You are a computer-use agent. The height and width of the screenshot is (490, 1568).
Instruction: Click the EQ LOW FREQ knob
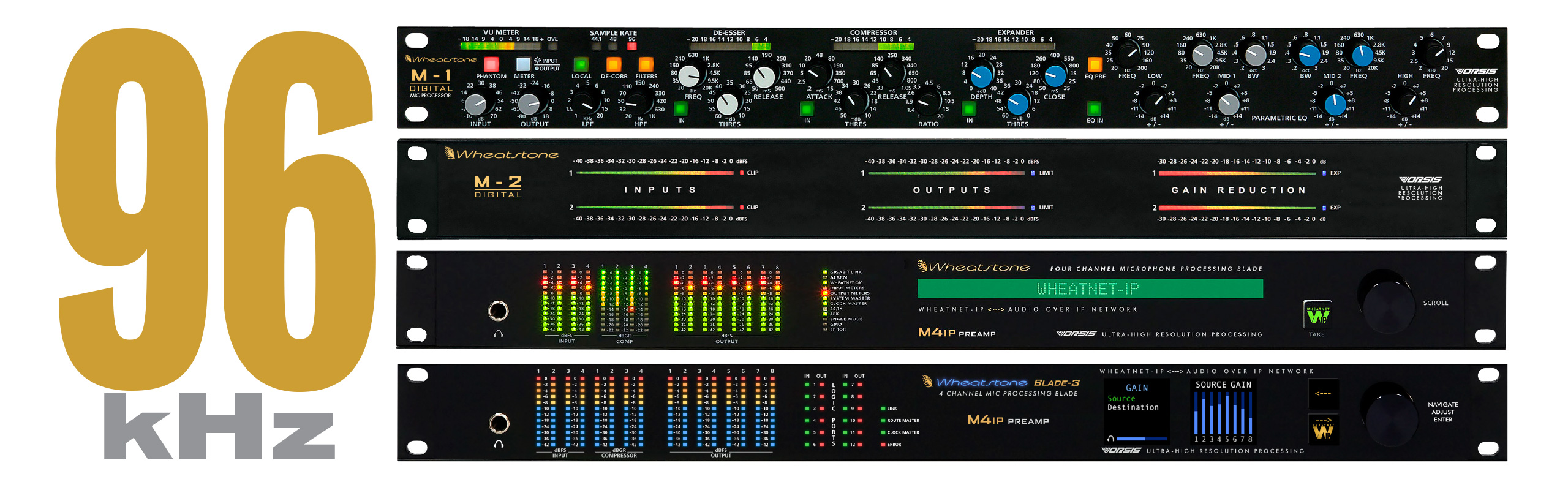(x=1128, y=54)
